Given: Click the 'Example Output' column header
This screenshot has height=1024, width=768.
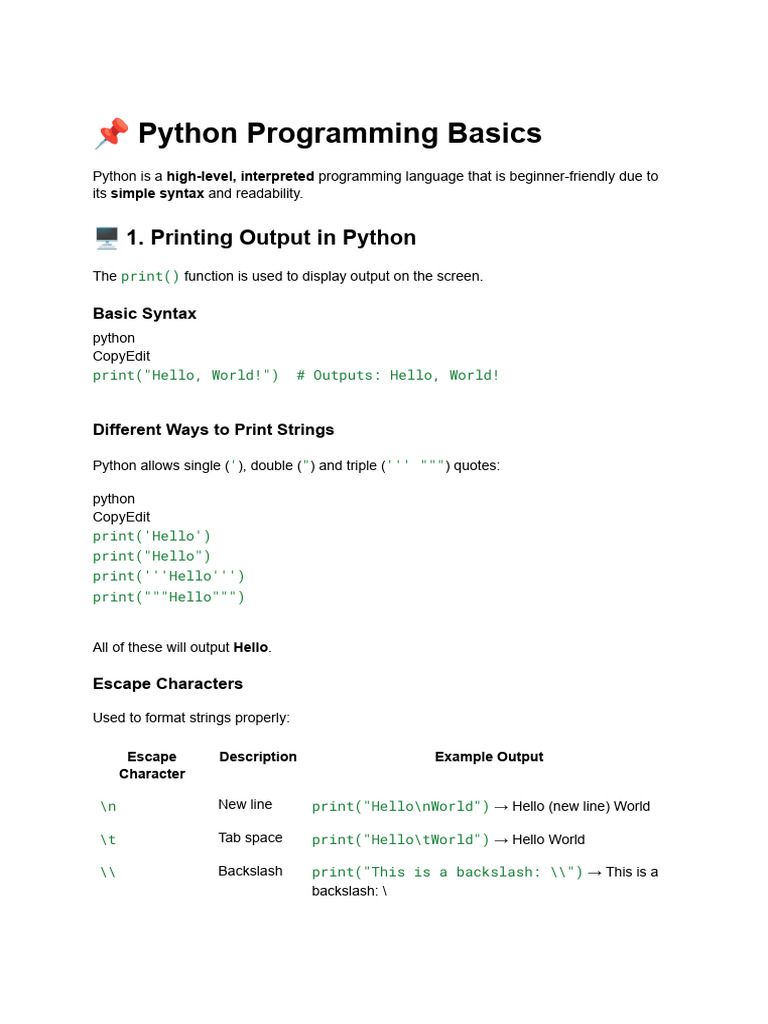Looking at the screenshot, I should pos(489,757).
